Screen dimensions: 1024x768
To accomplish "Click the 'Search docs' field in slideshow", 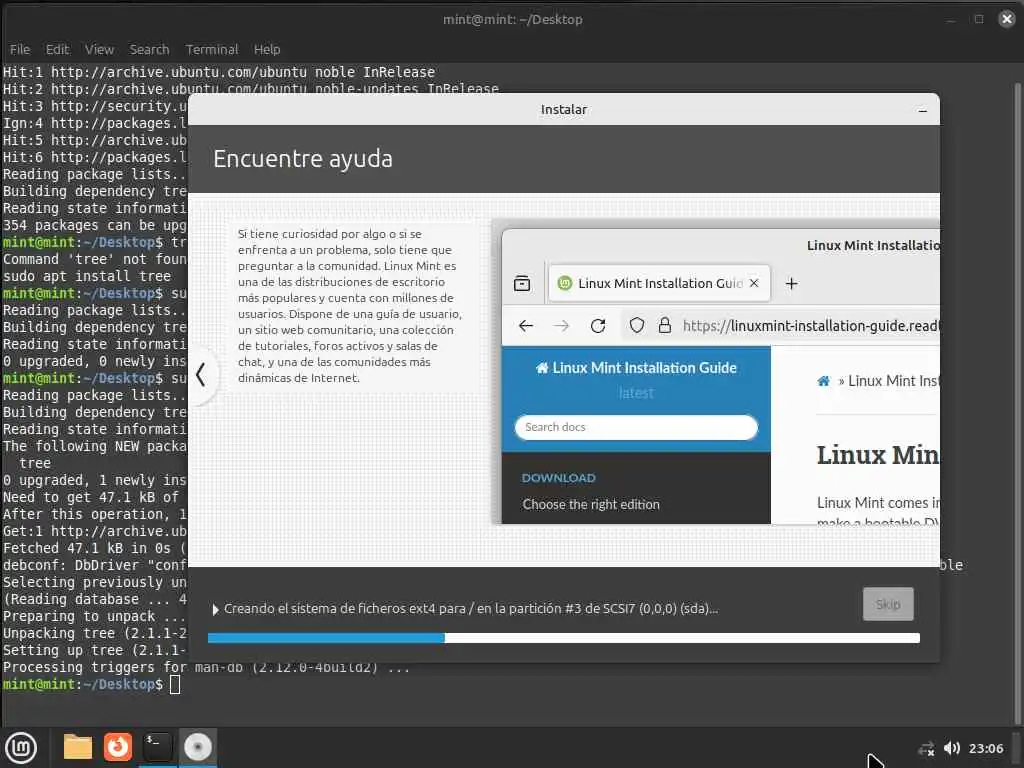I will [636, 427].
